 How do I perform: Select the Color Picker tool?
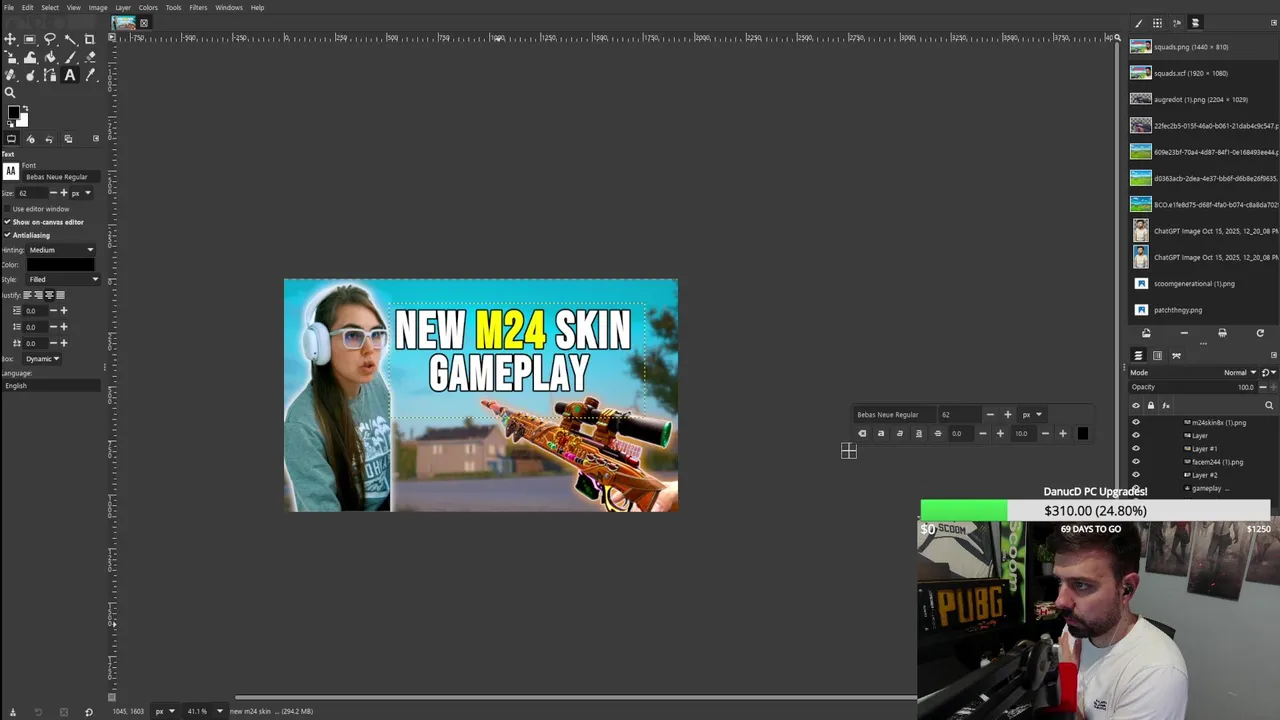(x=89, y=75)
